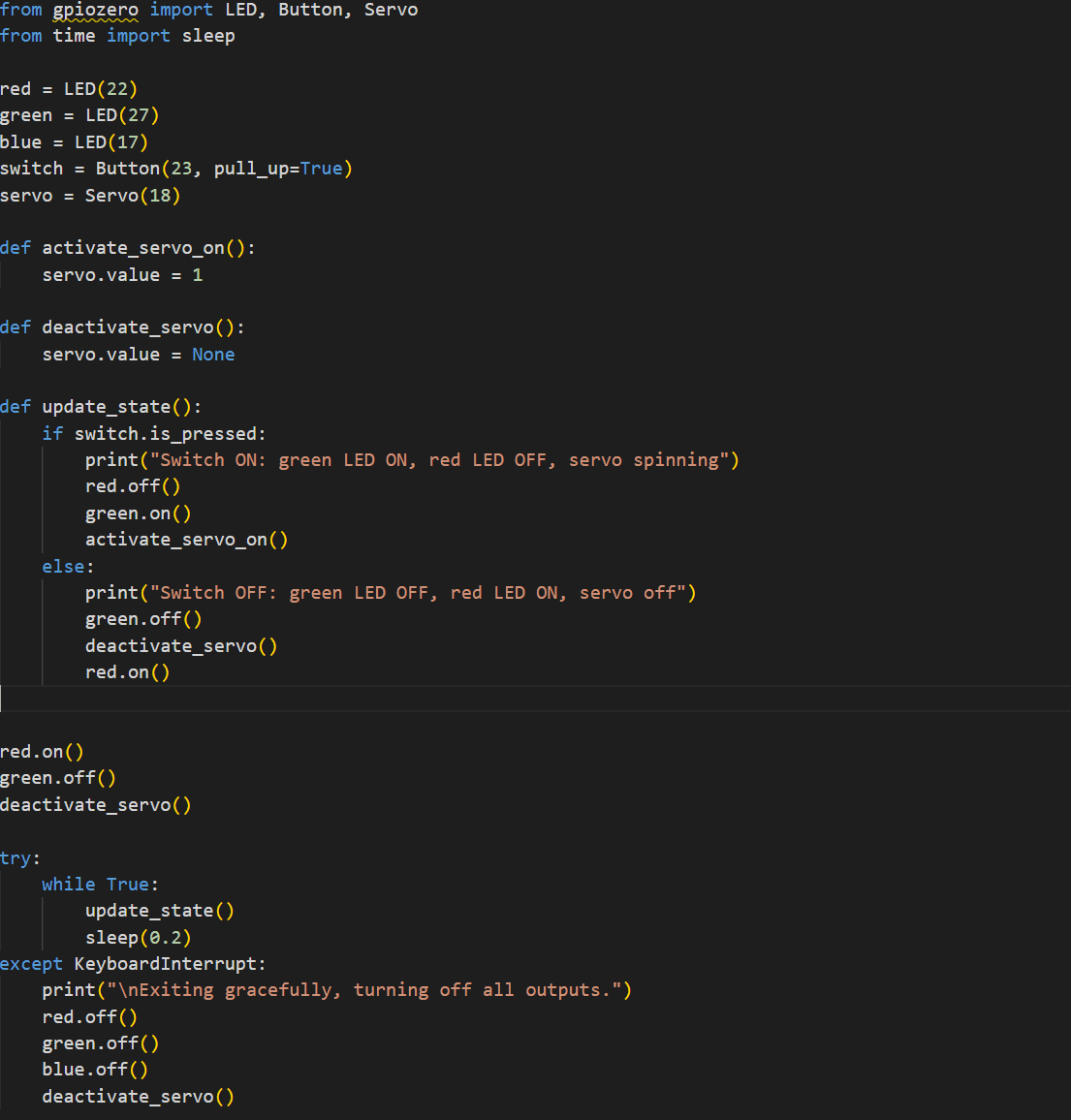Click the blue.off() call

pyautogui.click(x=95, y=1070)
